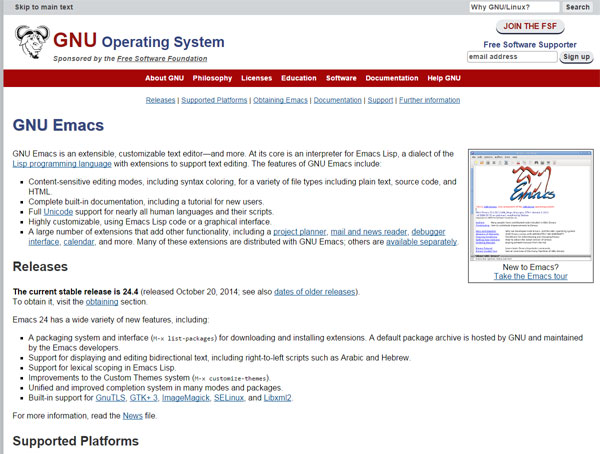The image size is (600, 454).
Task: Open Lisp programming language link
Action: (62, 164)
